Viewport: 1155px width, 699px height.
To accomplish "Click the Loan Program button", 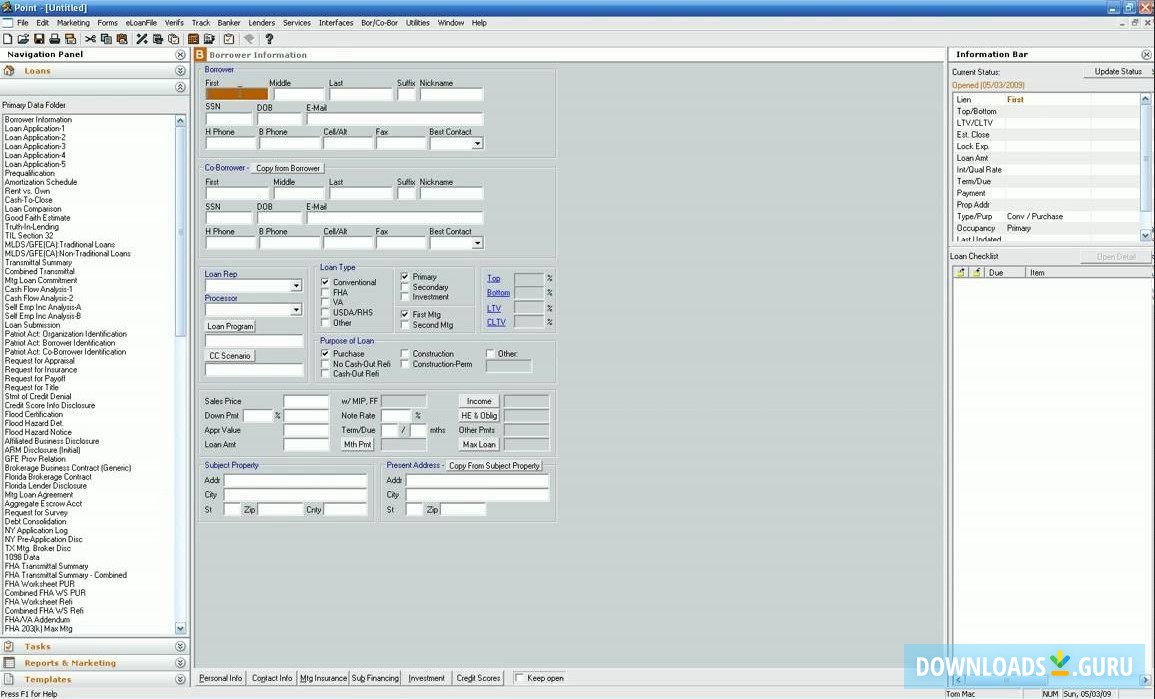I will point(231,326).
